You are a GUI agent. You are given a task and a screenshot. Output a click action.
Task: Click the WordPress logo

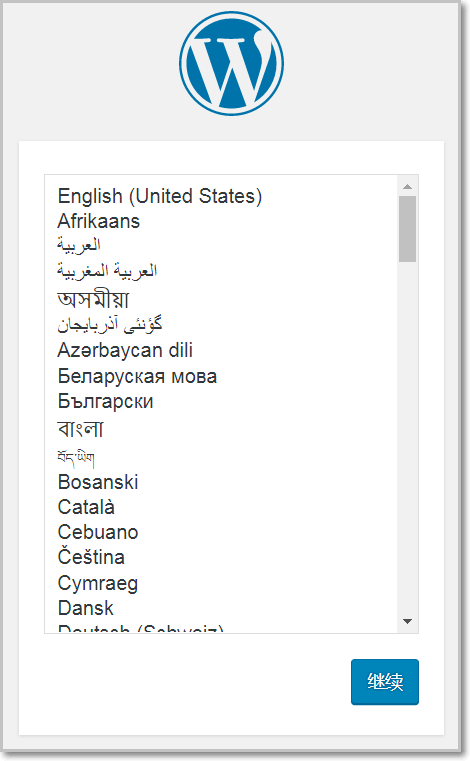pos(232,64)
